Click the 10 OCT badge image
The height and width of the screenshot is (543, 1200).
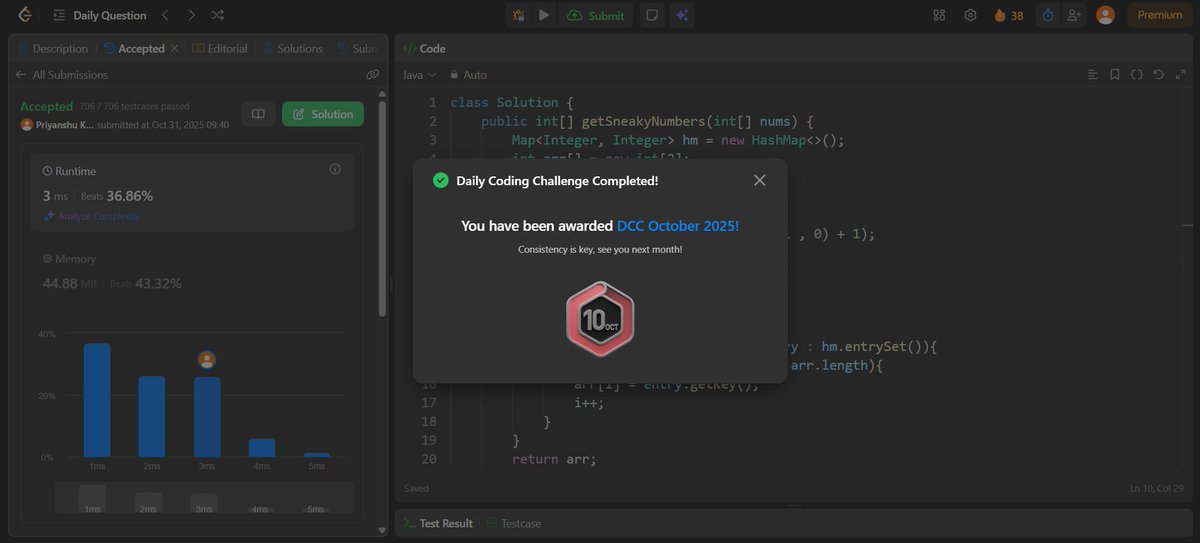(x=600, y=319)
